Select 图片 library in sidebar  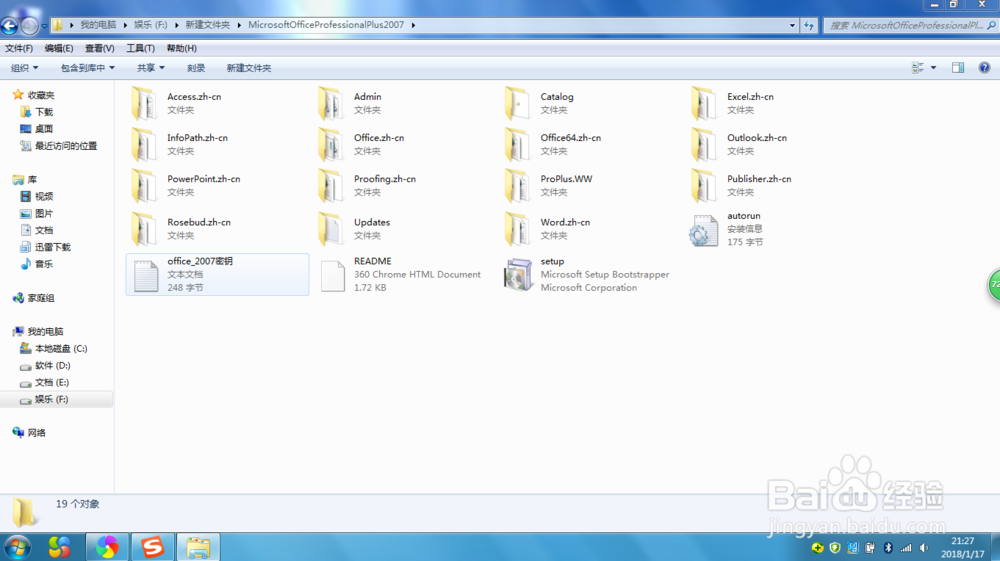[x=44, y=214]
